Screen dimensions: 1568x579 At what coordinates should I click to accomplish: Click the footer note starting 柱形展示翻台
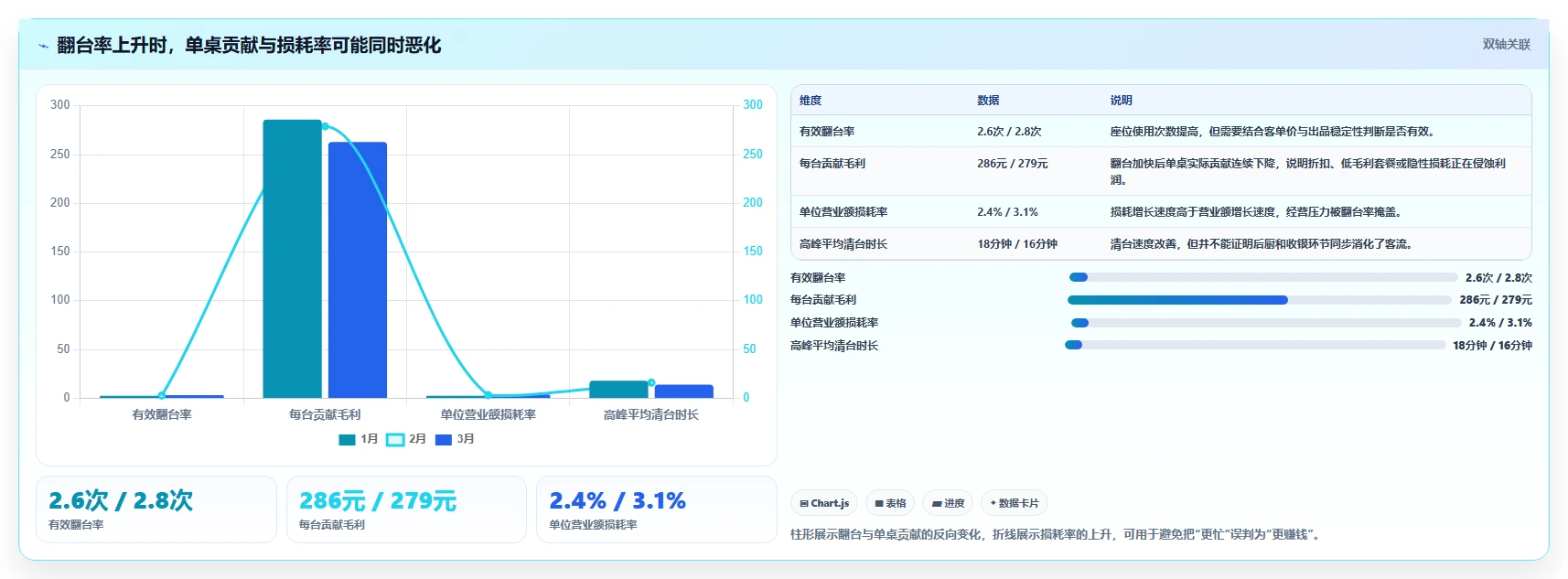(1057, 535)
